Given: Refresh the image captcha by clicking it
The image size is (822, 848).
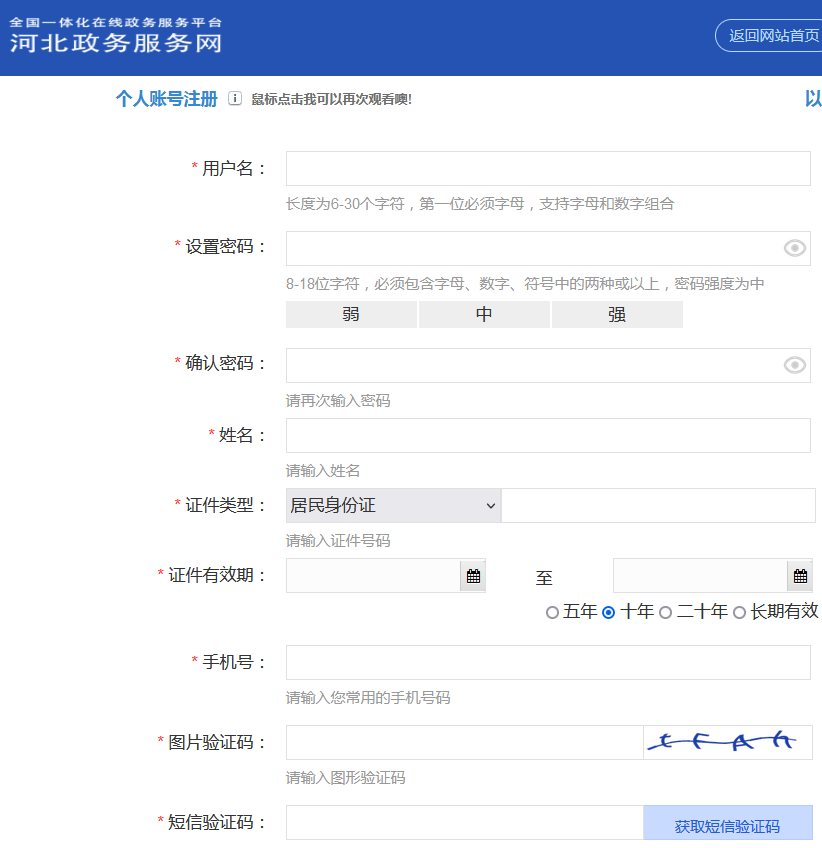Looking at the screenshot, I should click(728, 742).
